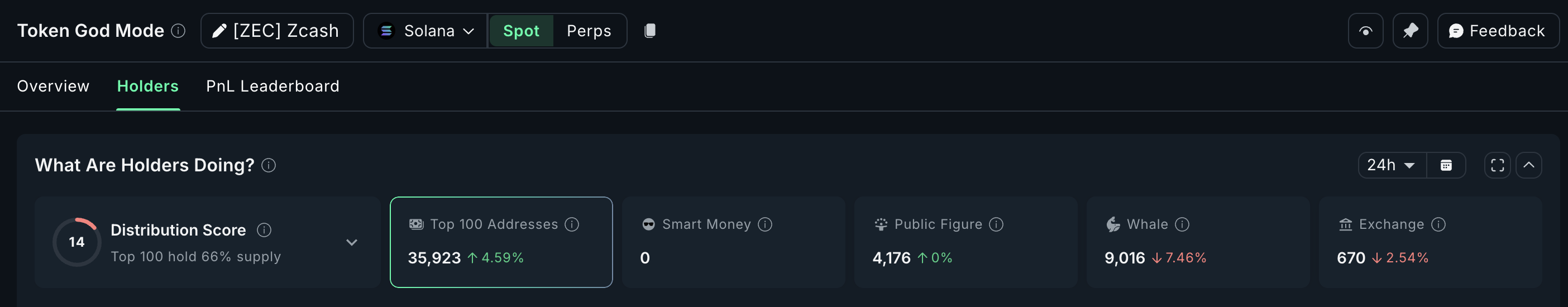Edit the [ZEC] Zcash token selector
Image resolution: width=1568 pixels, height=307 pixels.
click(x=277, y=31)
